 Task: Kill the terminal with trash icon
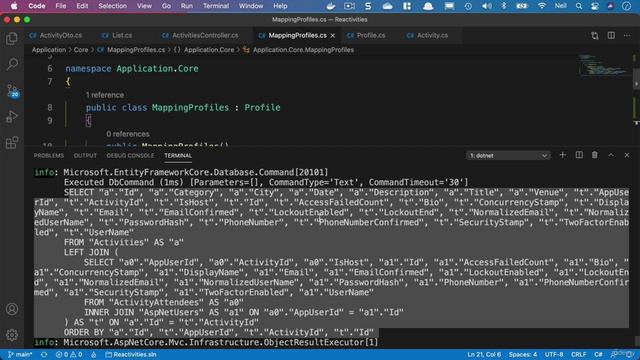point(595,155)
